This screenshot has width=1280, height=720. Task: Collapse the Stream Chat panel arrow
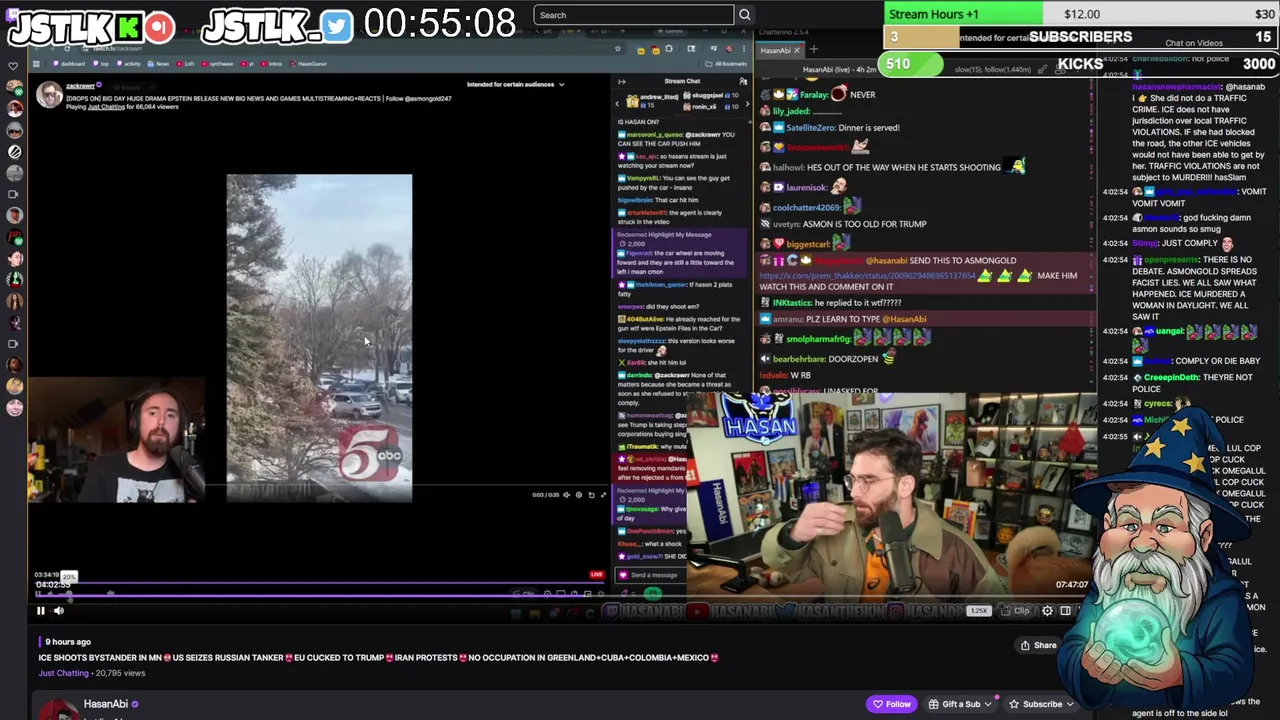click(x=622, y=81)
